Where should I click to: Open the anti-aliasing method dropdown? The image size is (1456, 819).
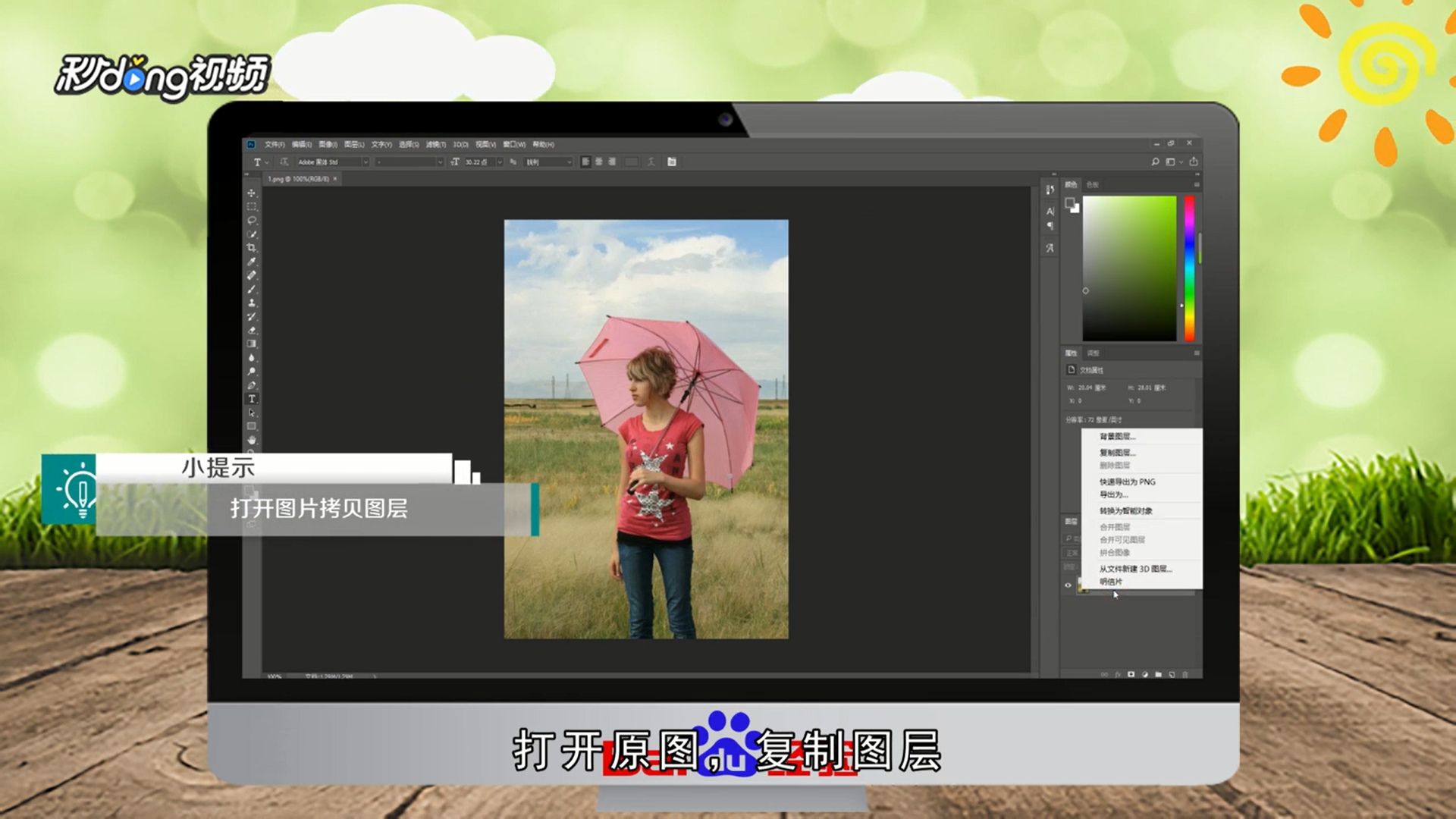(549, 162)
